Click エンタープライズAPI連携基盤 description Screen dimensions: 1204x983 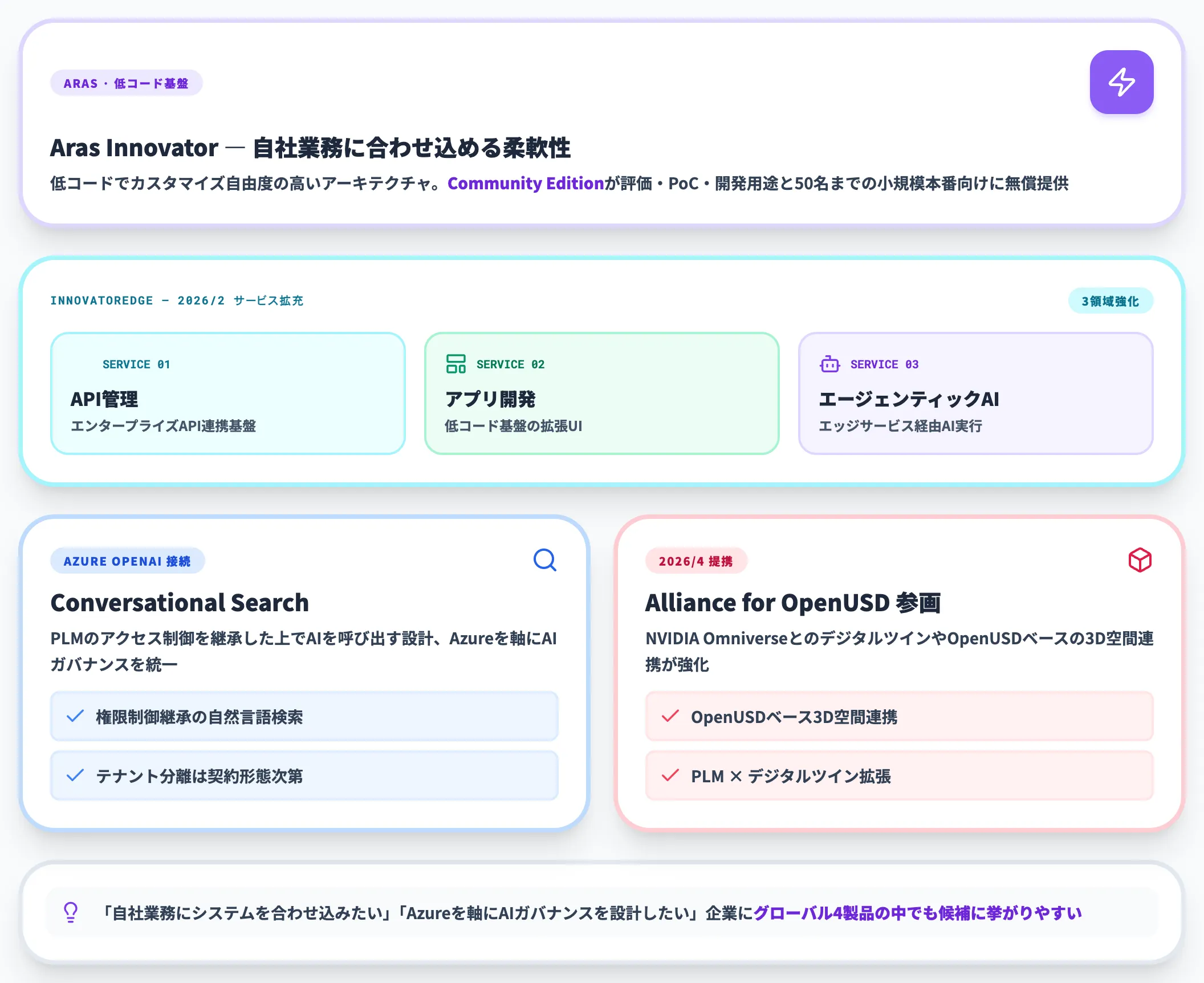point(163,426)
